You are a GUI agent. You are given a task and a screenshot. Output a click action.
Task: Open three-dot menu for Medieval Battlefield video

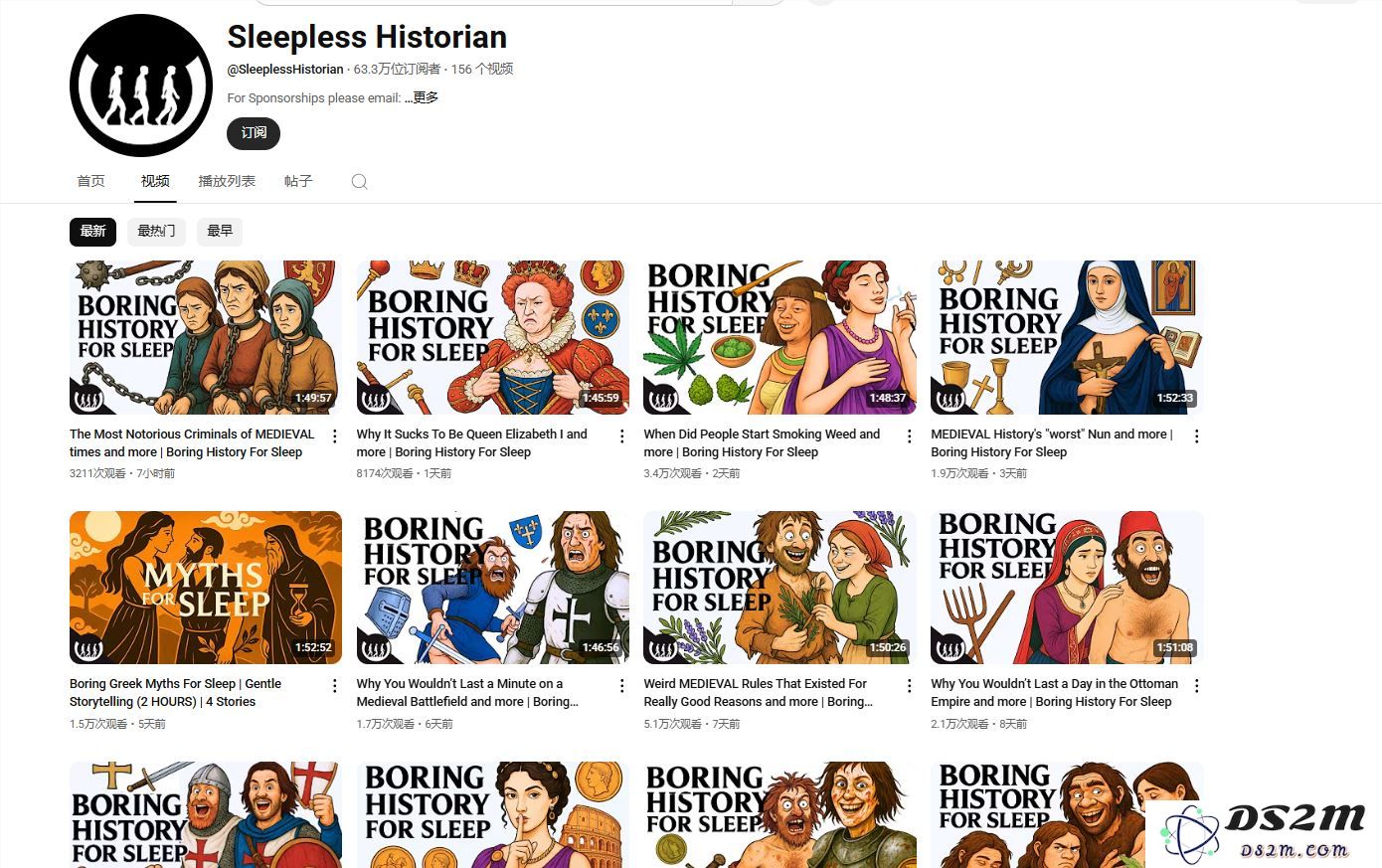coord(622,686)
